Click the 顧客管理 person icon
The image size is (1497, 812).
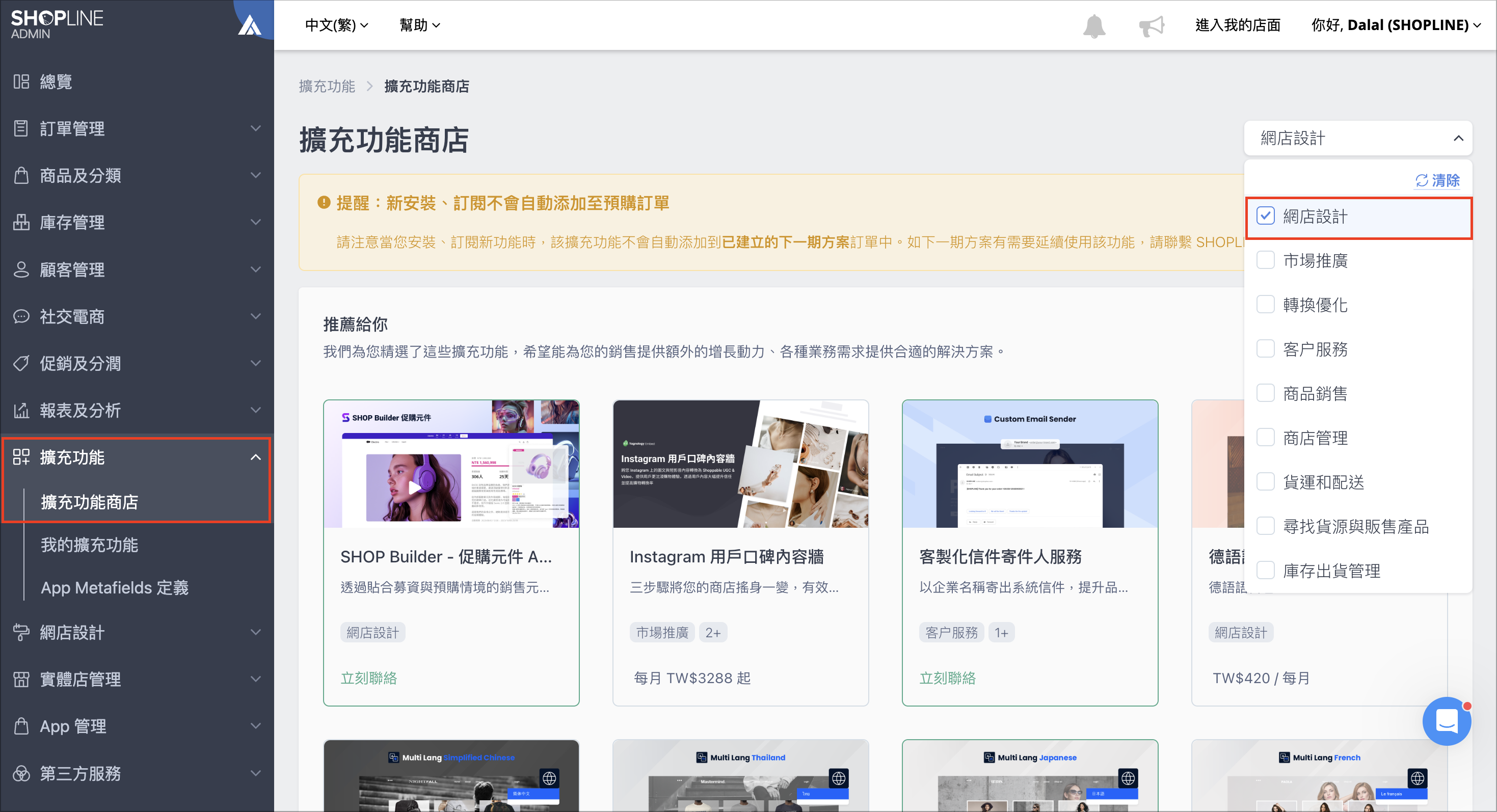[x=21, y=269]
